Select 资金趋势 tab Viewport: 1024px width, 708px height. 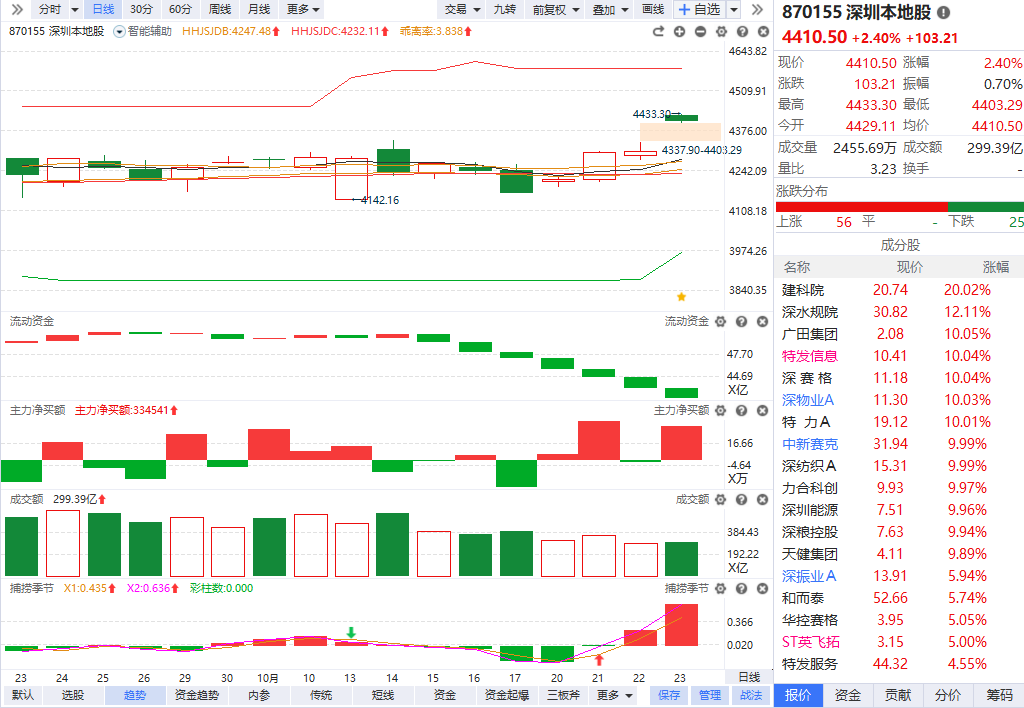pyautogui.click(x=197, y=696)
